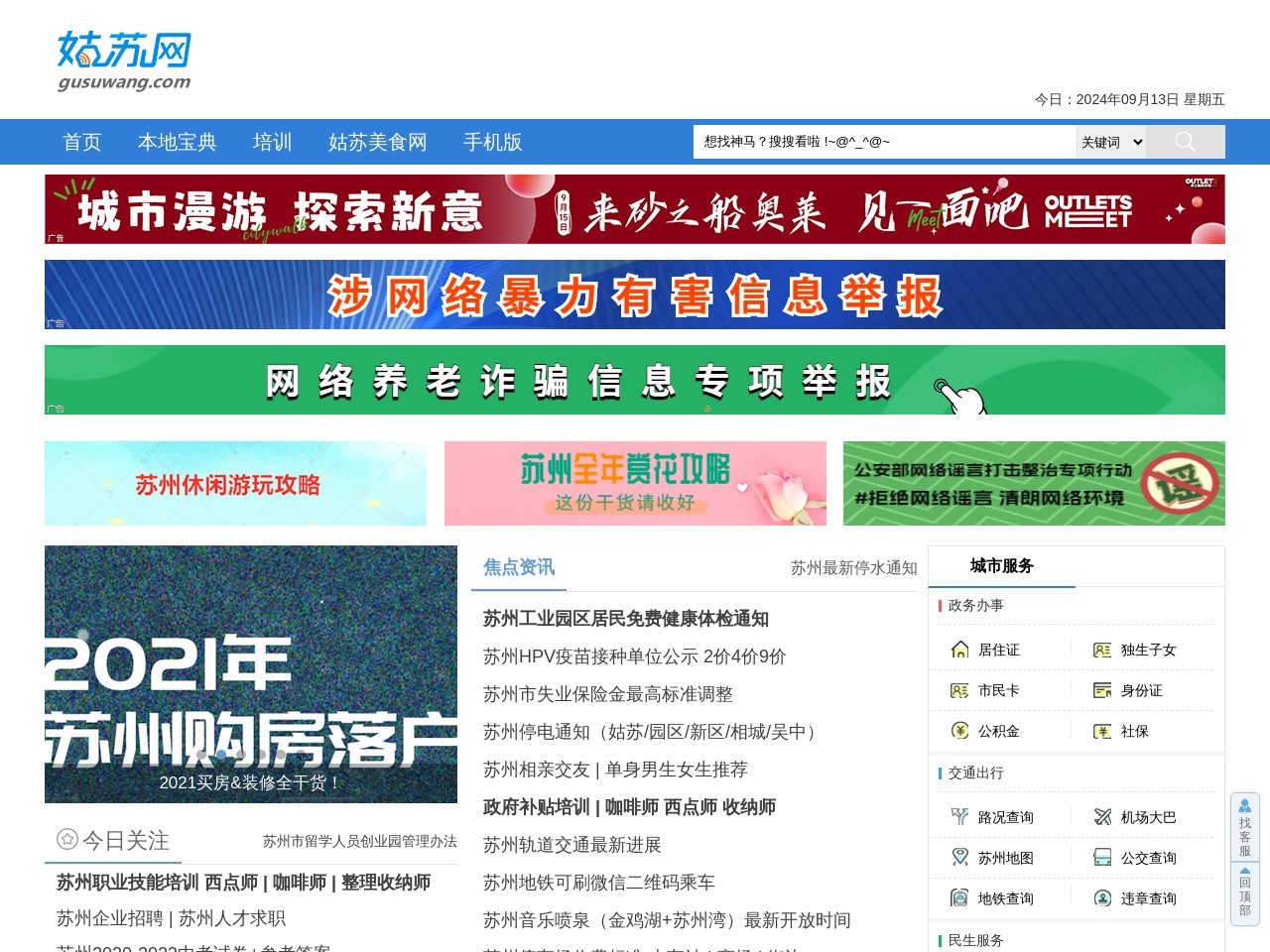Viewport: 1270px width, 952px height.
Task: Select the 培训 navigation item
Action: pos(273,142)
